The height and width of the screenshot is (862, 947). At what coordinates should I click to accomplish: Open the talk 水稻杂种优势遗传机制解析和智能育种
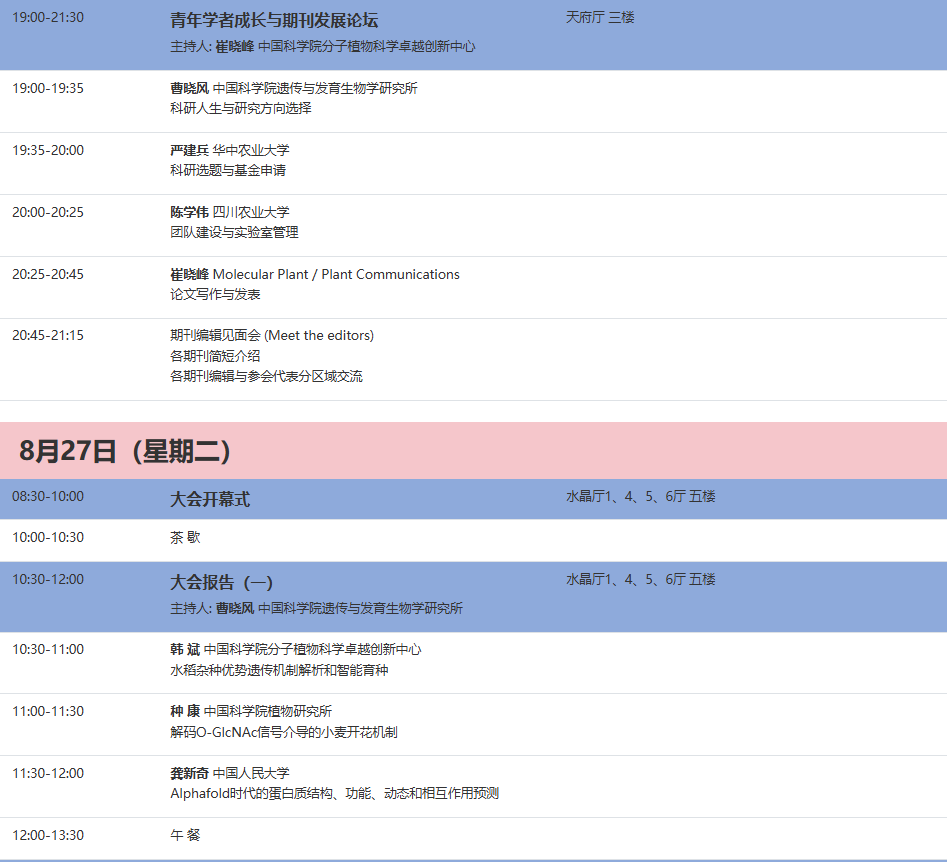pyautogui.click(x=279, y=670)
